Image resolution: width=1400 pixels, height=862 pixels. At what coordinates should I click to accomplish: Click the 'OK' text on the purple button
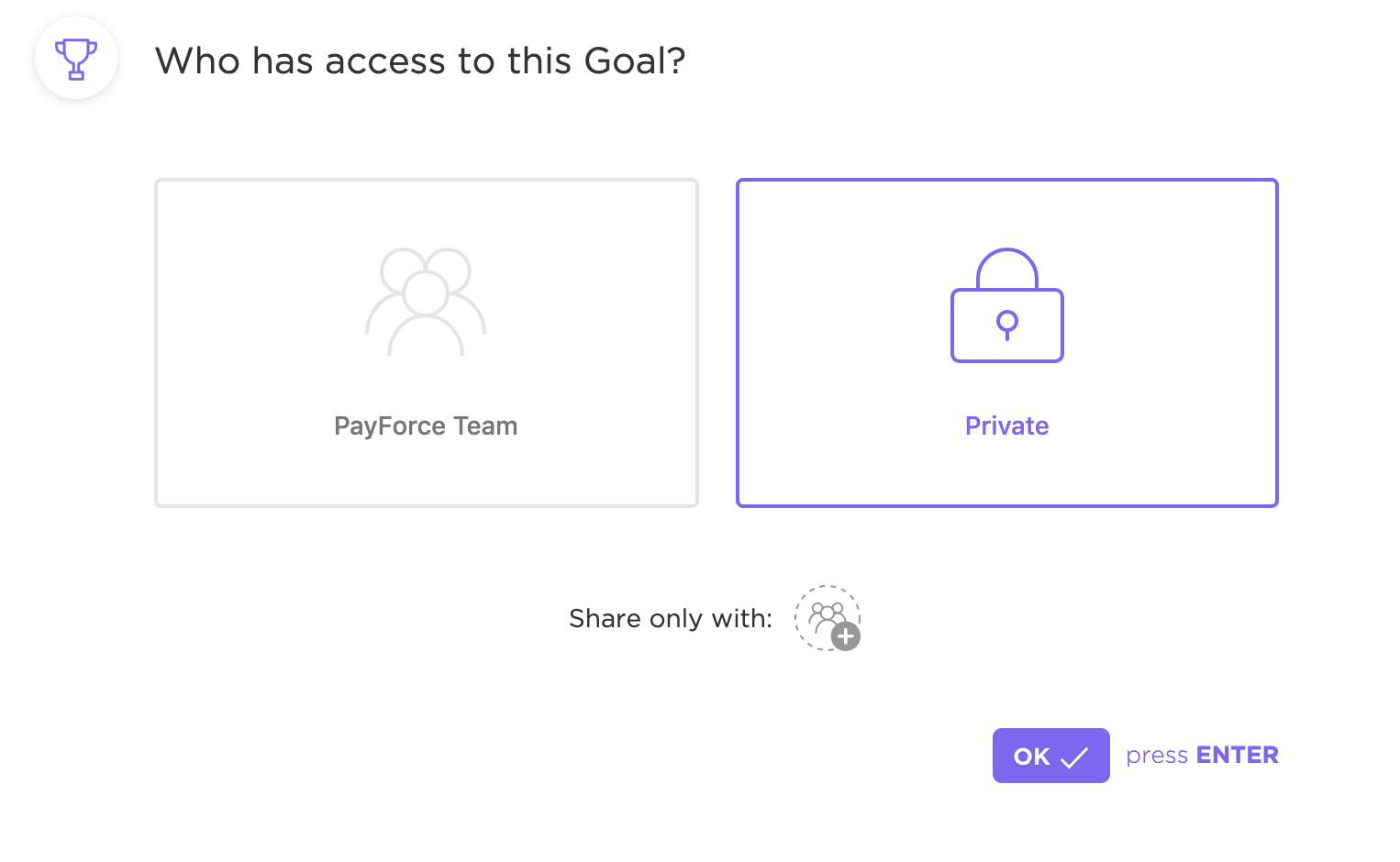tap(1031, 757)
